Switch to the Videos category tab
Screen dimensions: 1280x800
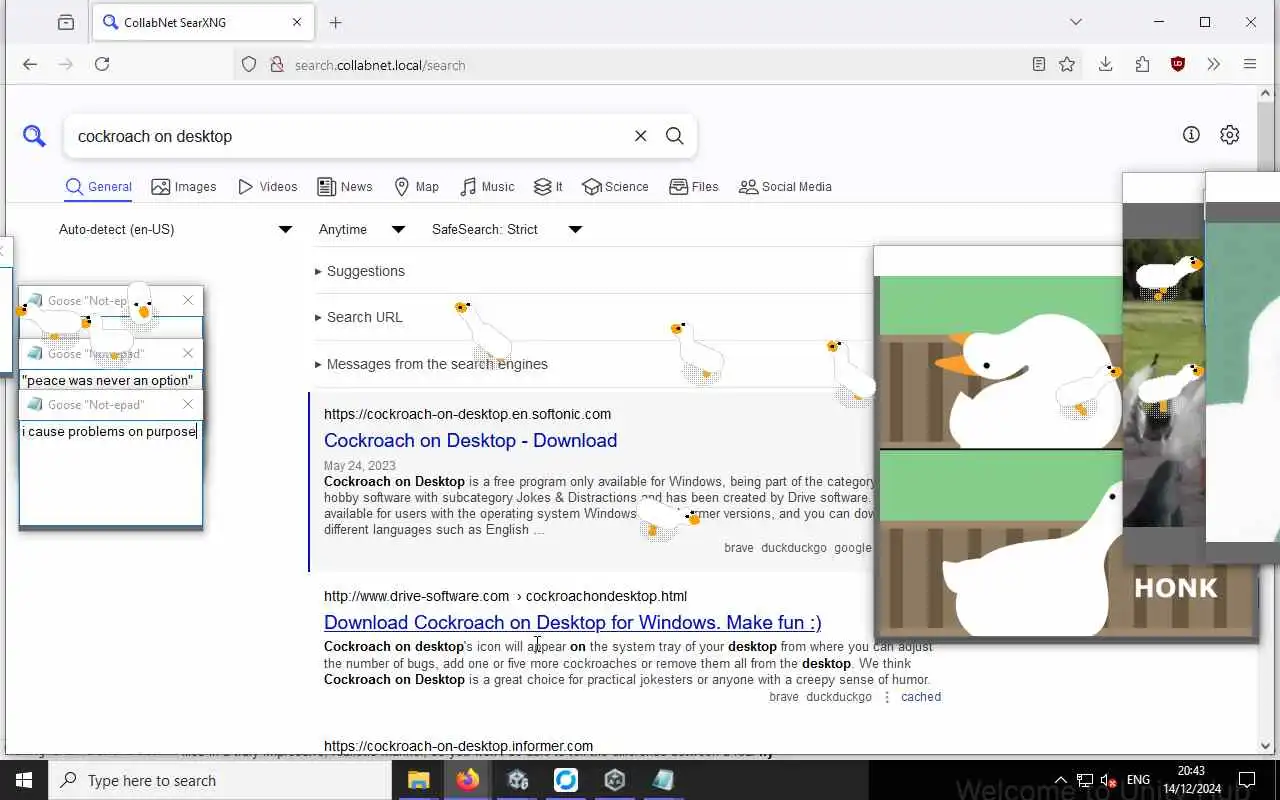tap(268, 187)
